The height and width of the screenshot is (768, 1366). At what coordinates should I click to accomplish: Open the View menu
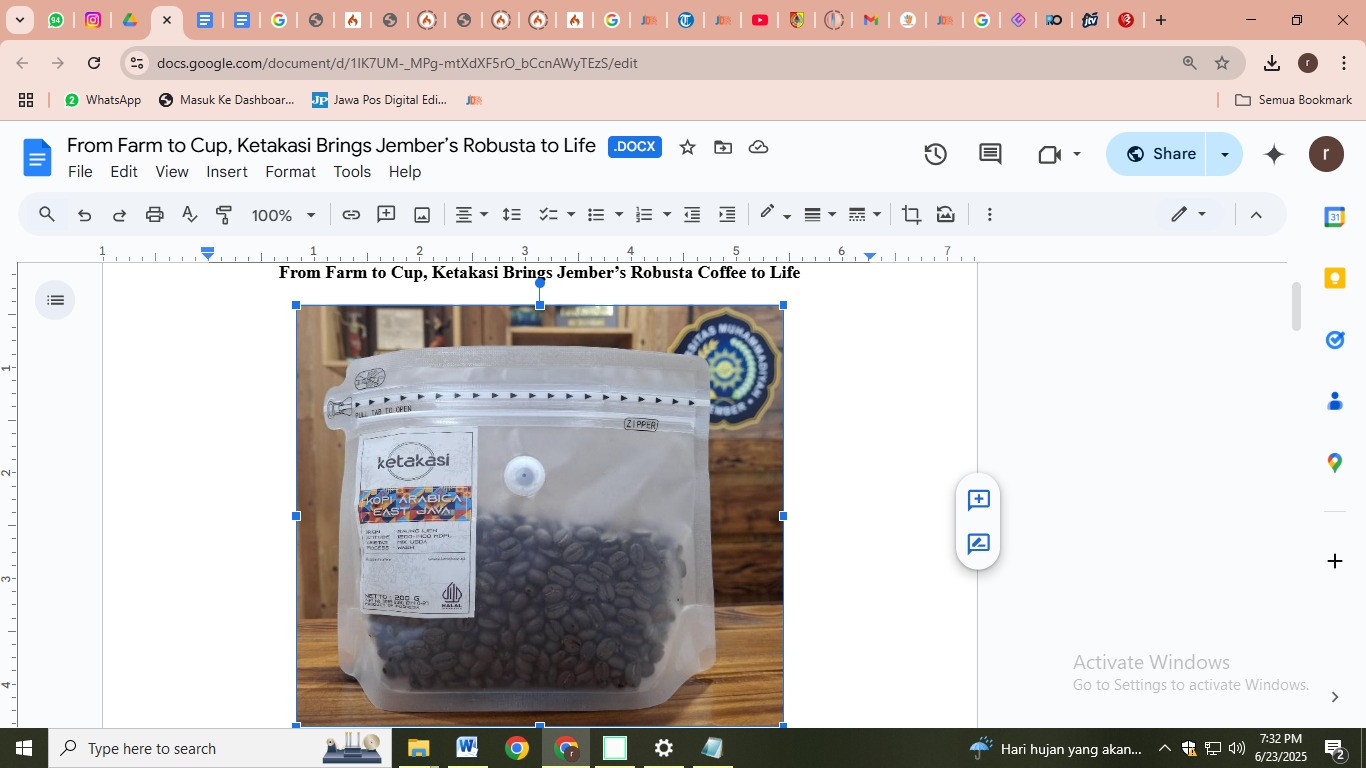pyautogui.click(x=172, y=172)
